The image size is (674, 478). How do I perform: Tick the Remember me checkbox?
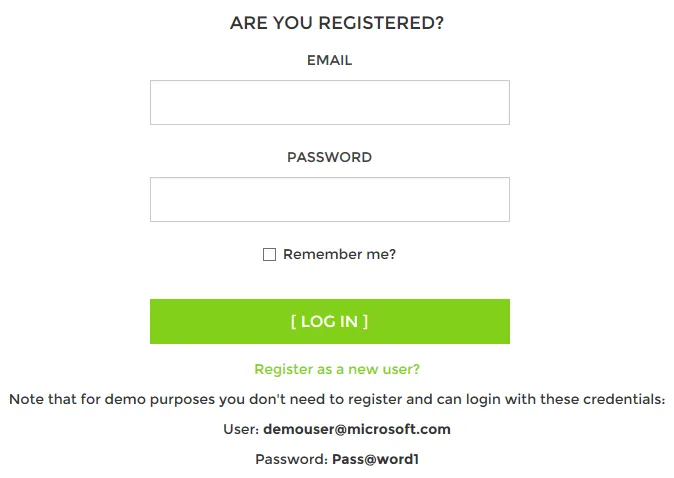(x=269, y=255)
